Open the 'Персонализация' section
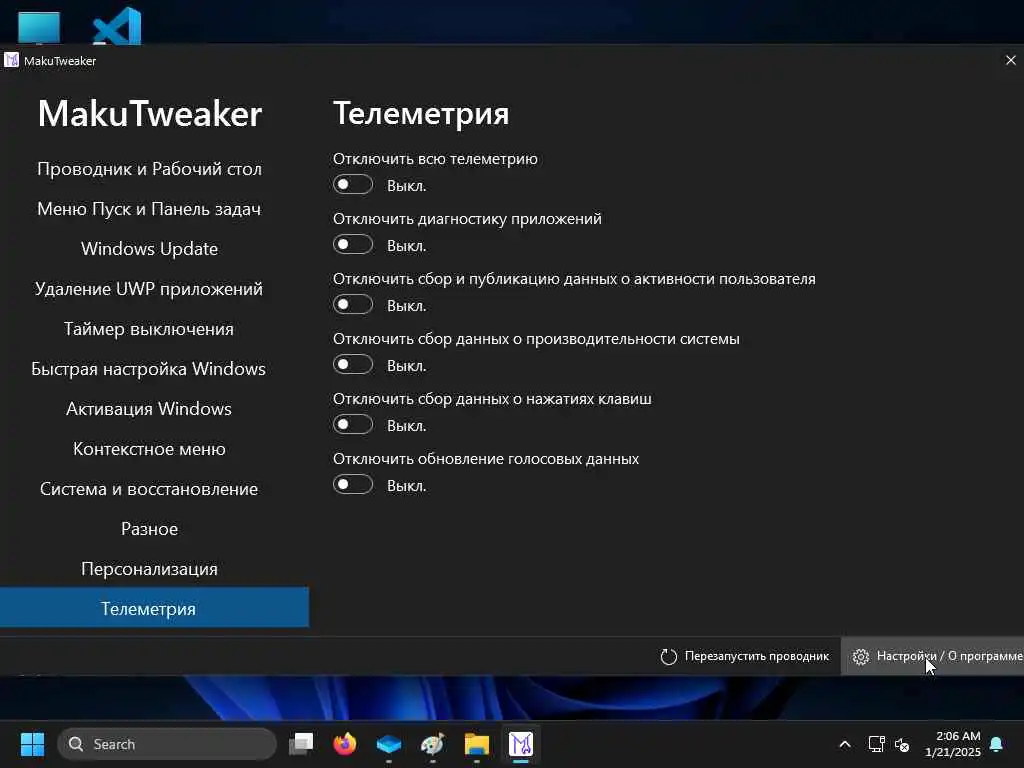The width and height of the screenshot is (1024, 768). 150,569
